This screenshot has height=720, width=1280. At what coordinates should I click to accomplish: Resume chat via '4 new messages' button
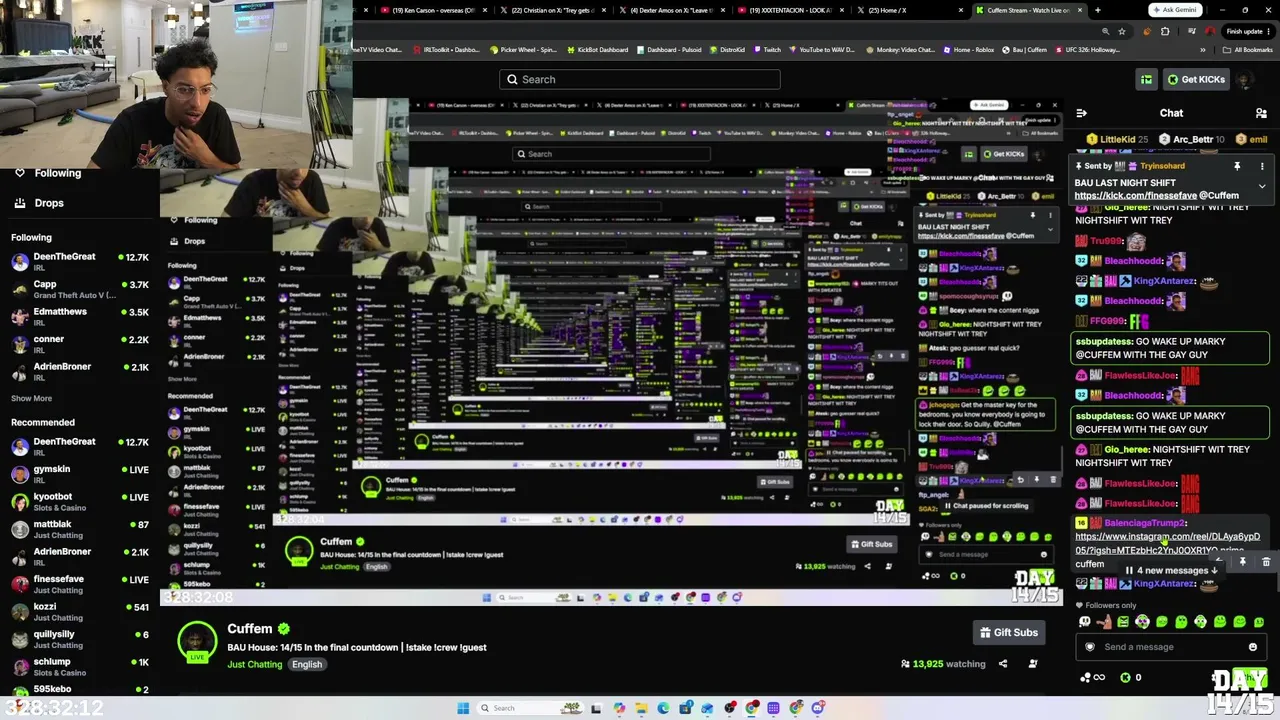[x=1171, y=570]
